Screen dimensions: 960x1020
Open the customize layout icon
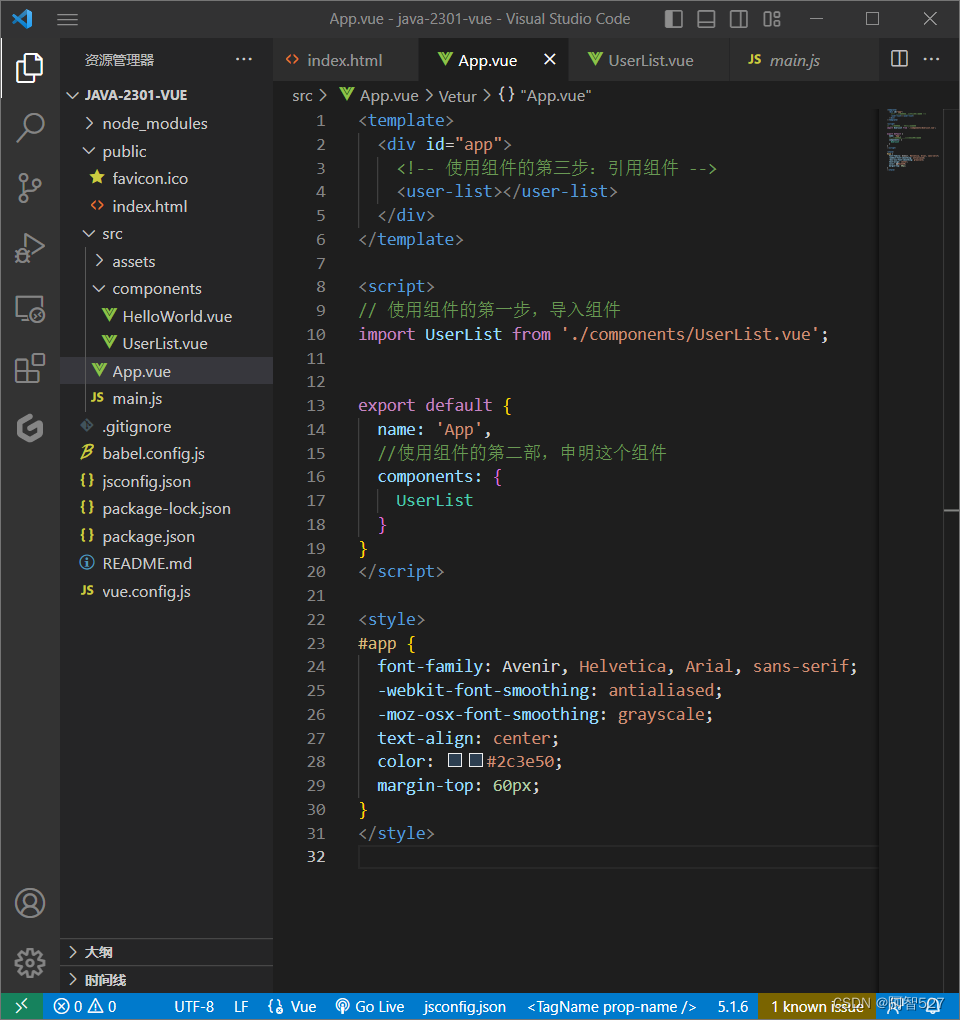[771, 19]
